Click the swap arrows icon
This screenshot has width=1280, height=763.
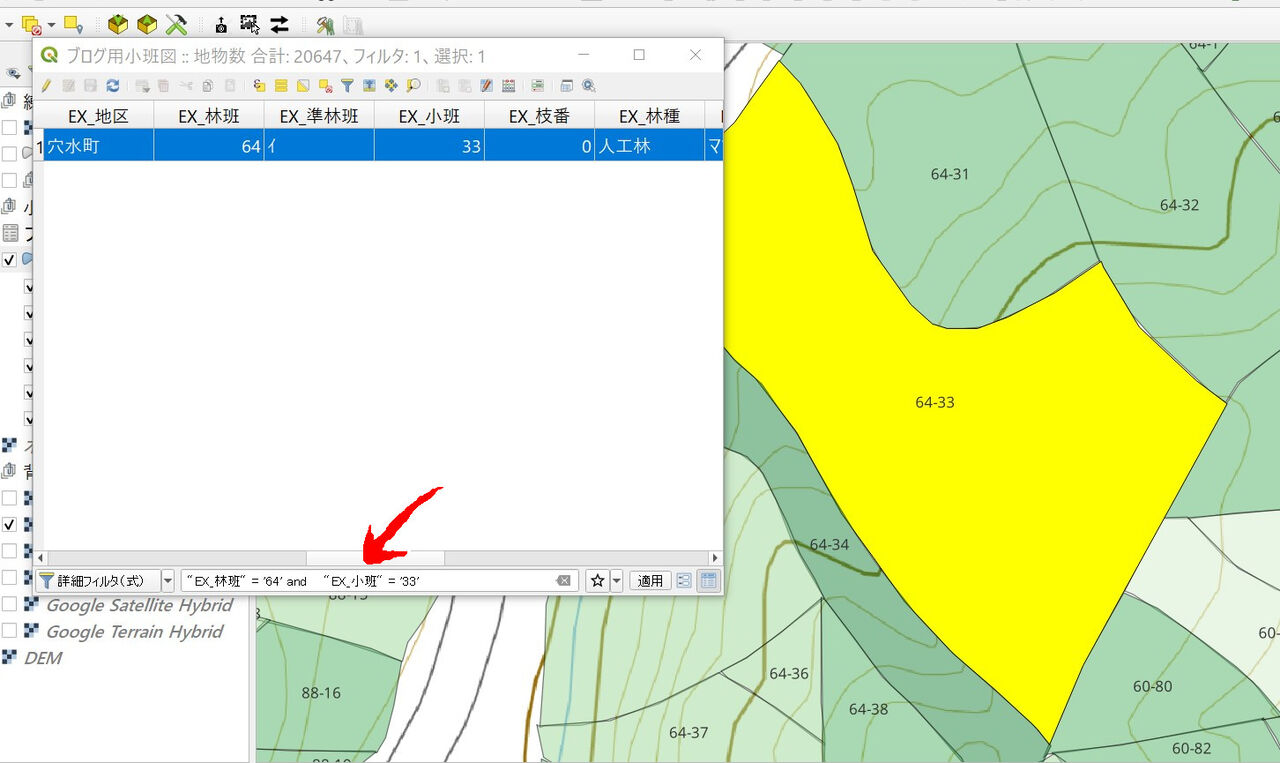(279, 24)
